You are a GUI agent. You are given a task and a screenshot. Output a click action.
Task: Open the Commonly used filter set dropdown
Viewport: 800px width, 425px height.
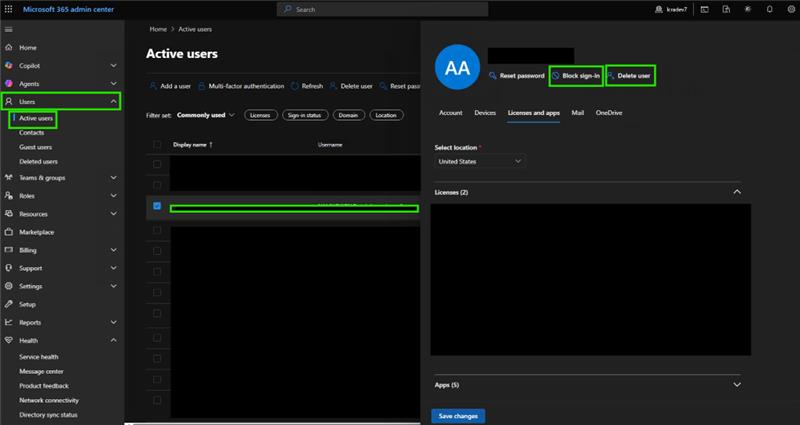pyautogui.click(x=206, y=115)
